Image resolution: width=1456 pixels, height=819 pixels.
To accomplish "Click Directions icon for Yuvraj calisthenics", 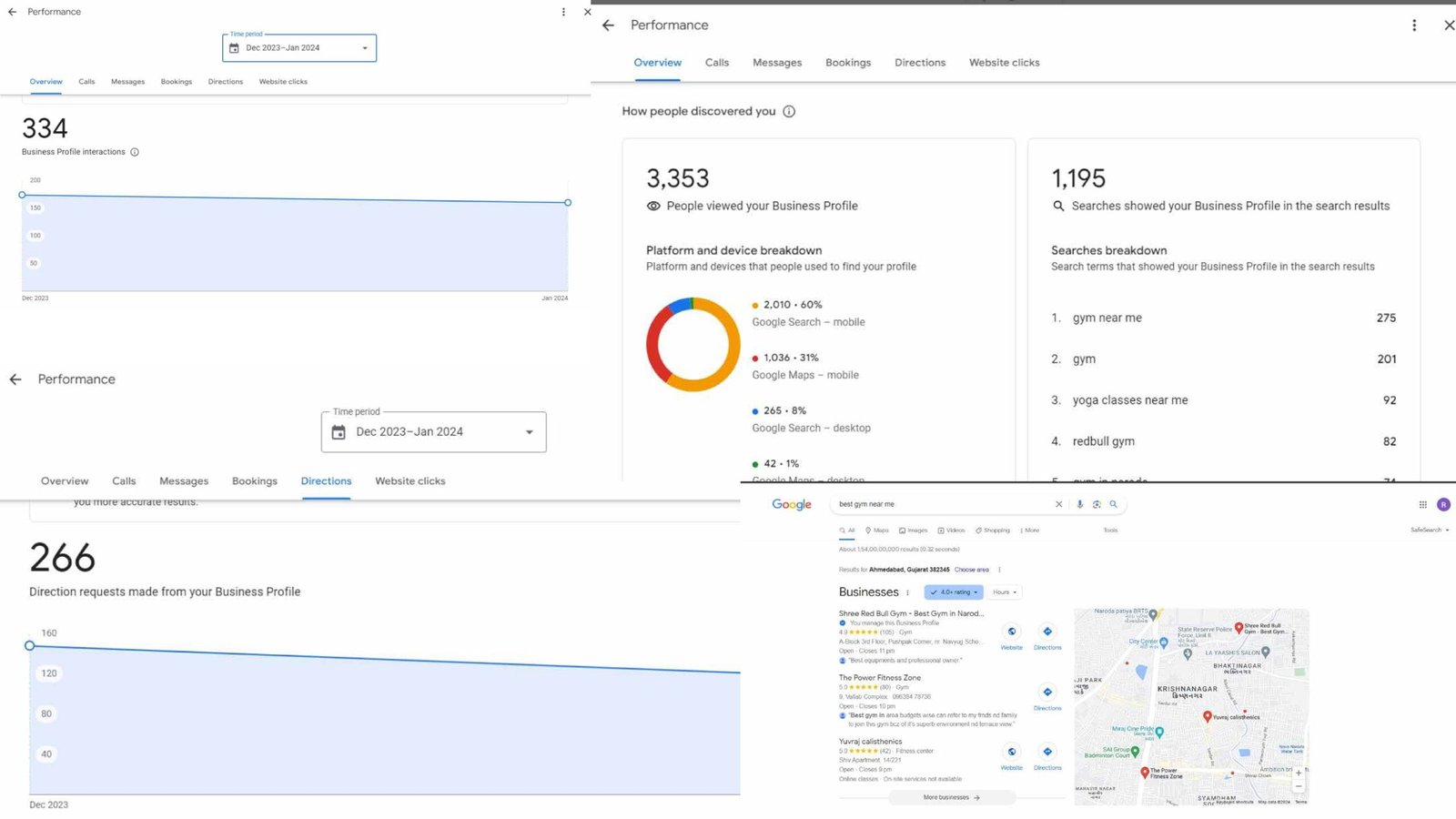I will point(1047,752).
